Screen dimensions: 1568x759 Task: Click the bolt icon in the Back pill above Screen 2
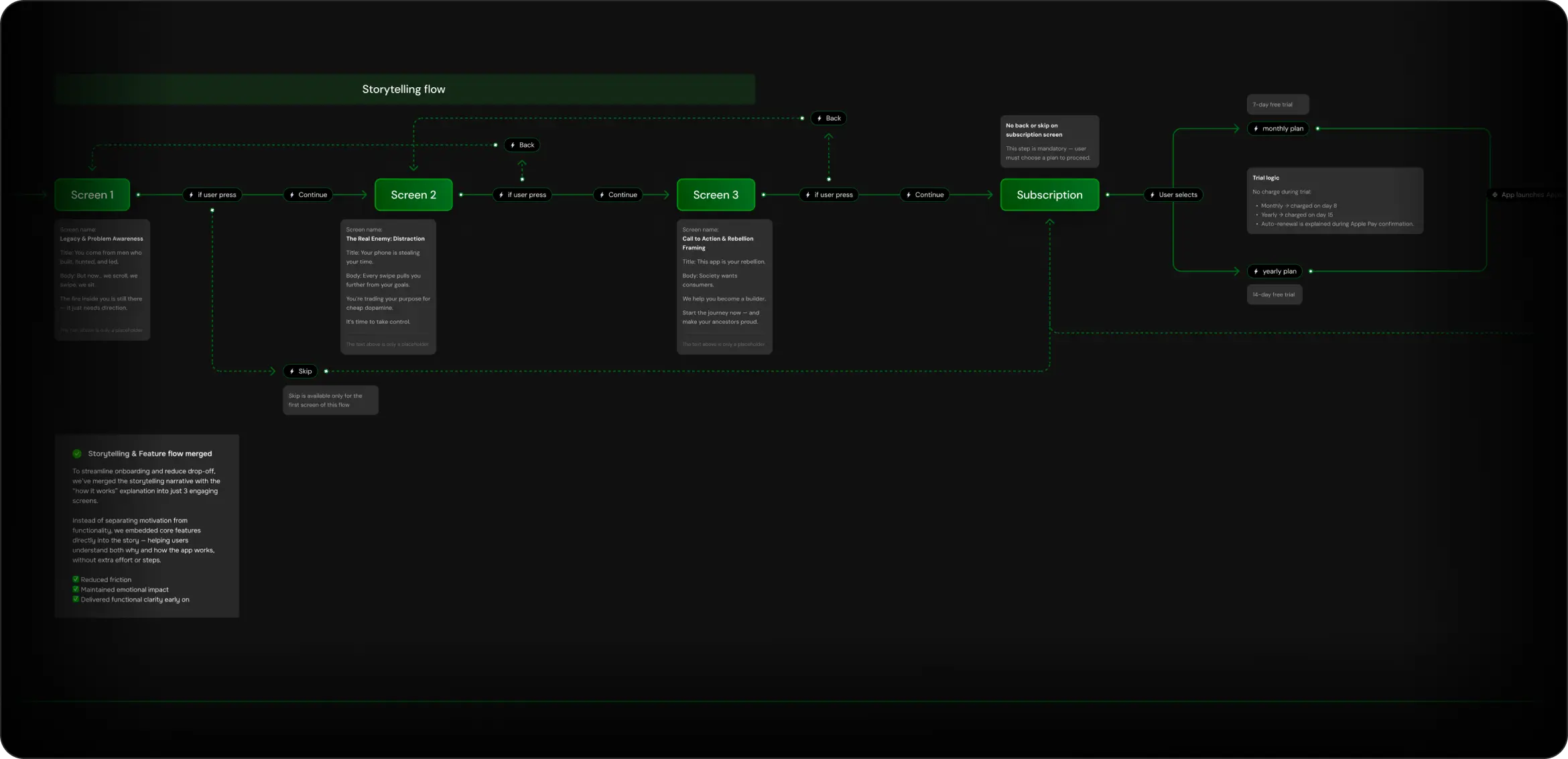[x=513, y=145]
